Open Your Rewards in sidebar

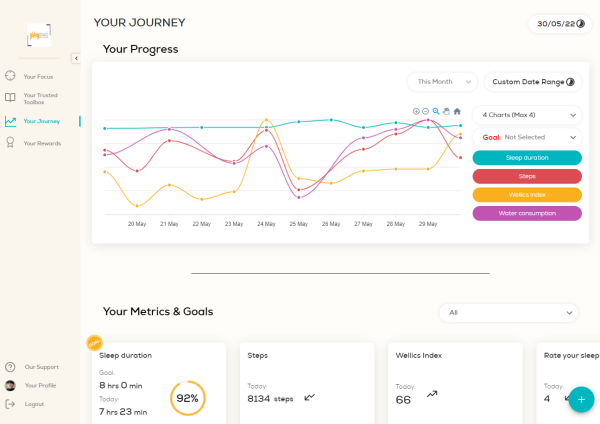click(x=41, y=144)
